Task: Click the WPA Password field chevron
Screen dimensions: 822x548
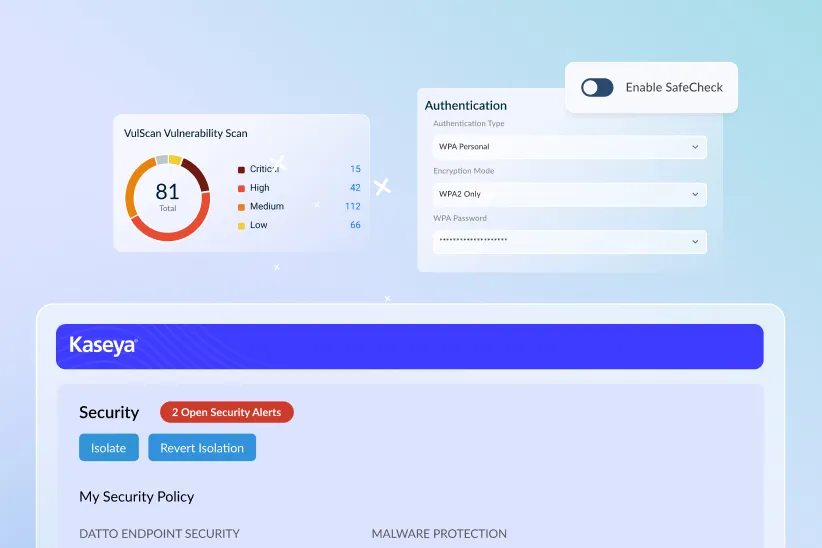Action: pos(695,242)
